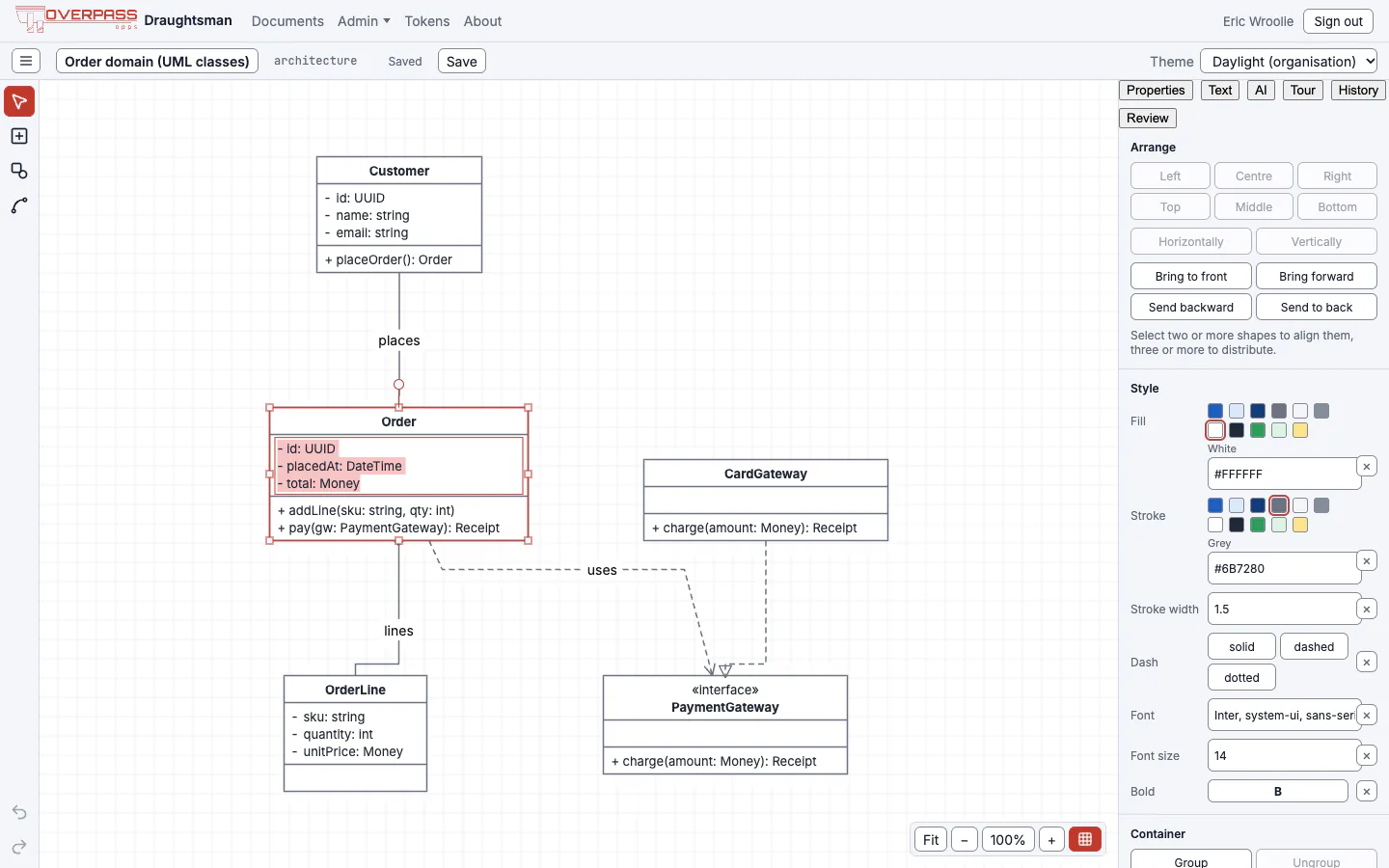
Task: Open the Theme dropdown
Action: pos(1289,61)
